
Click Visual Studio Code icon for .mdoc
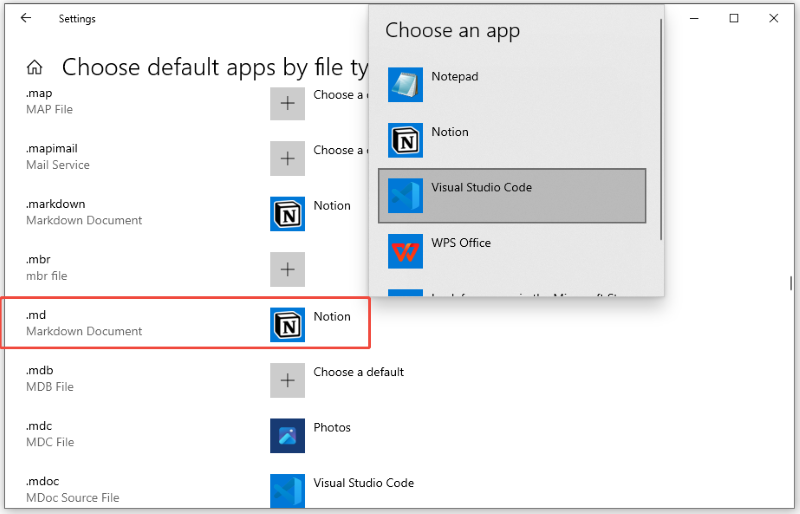click(x=287, y=491)
